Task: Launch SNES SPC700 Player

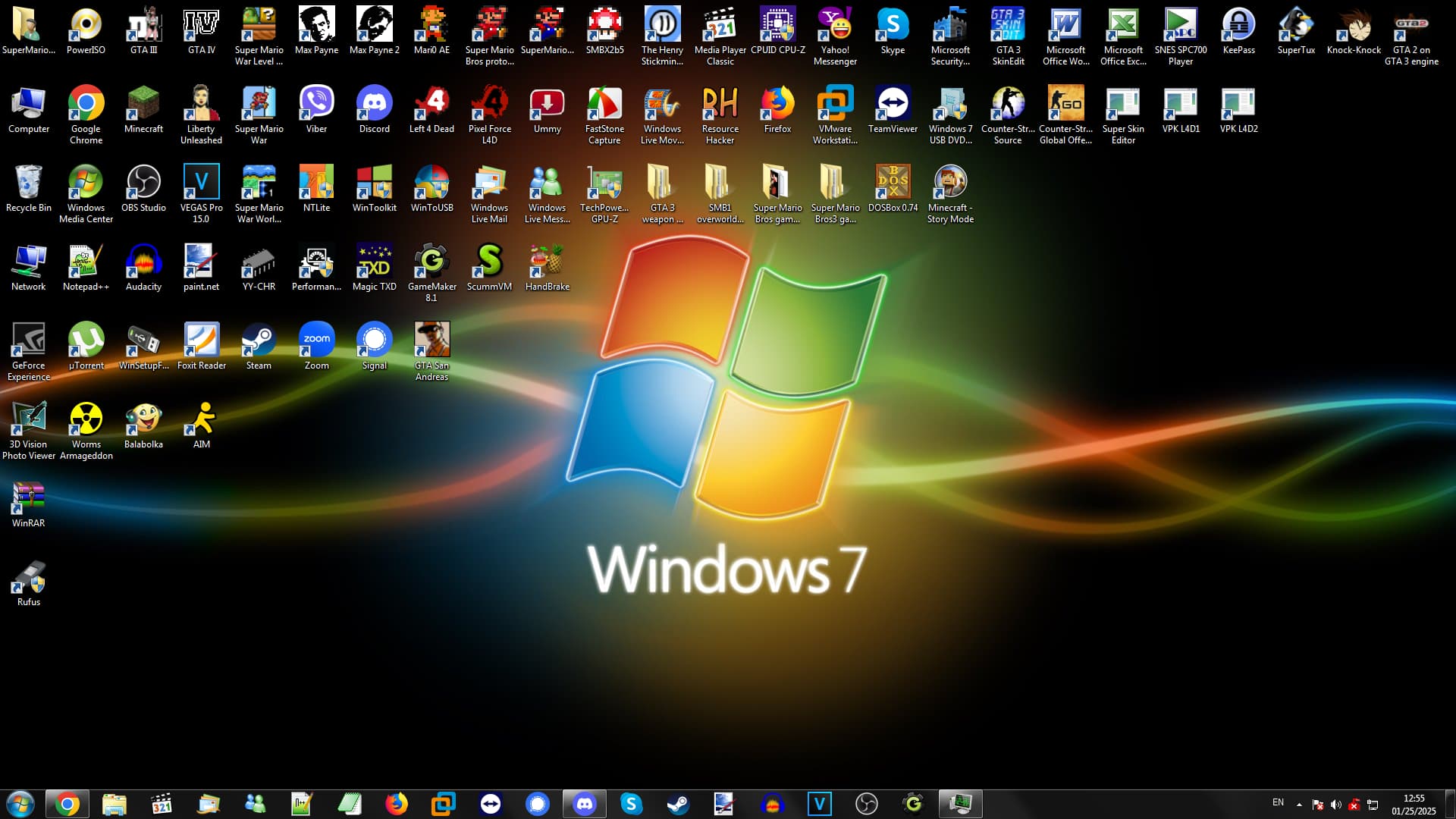Action: (x=1181, y=36)
